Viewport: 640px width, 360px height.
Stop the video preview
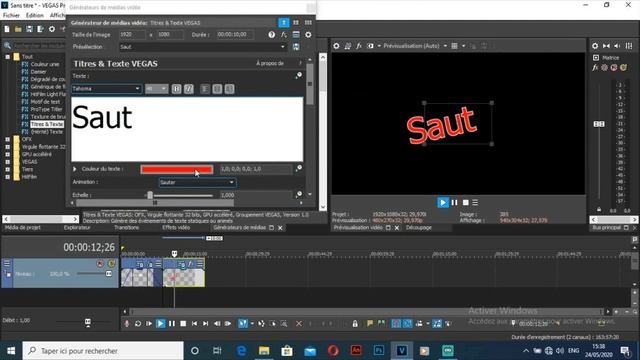tap(465, 202)
